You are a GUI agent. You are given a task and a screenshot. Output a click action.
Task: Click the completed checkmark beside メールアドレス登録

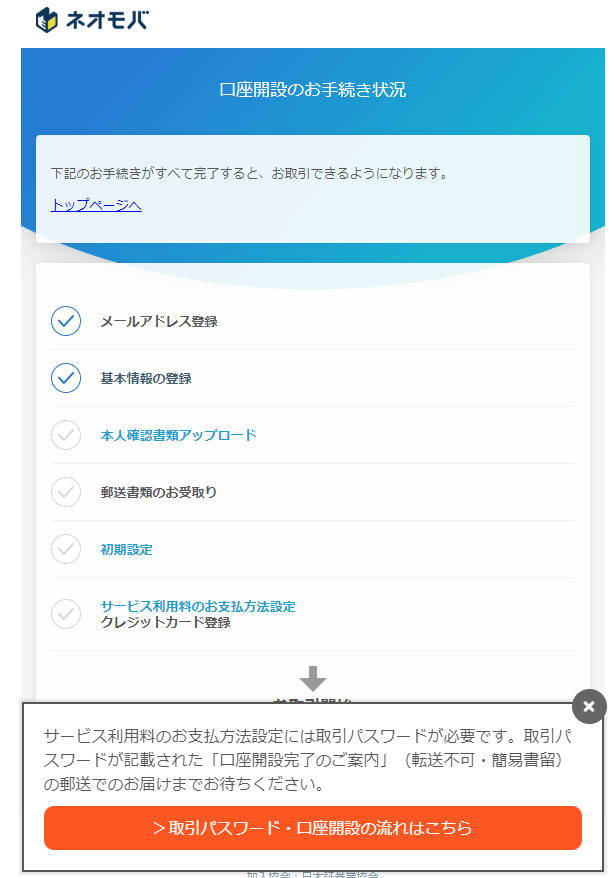[x=66, y=322]
